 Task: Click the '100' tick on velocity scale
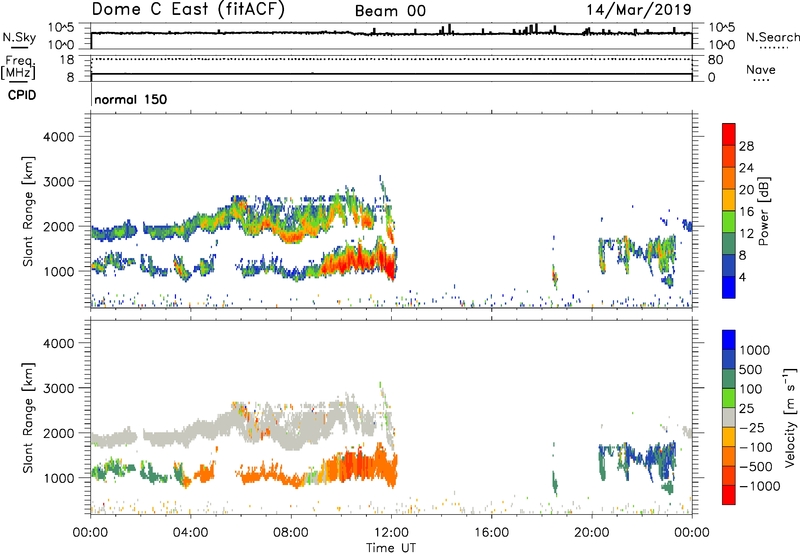pyautogui.click(x=750, y=389)
